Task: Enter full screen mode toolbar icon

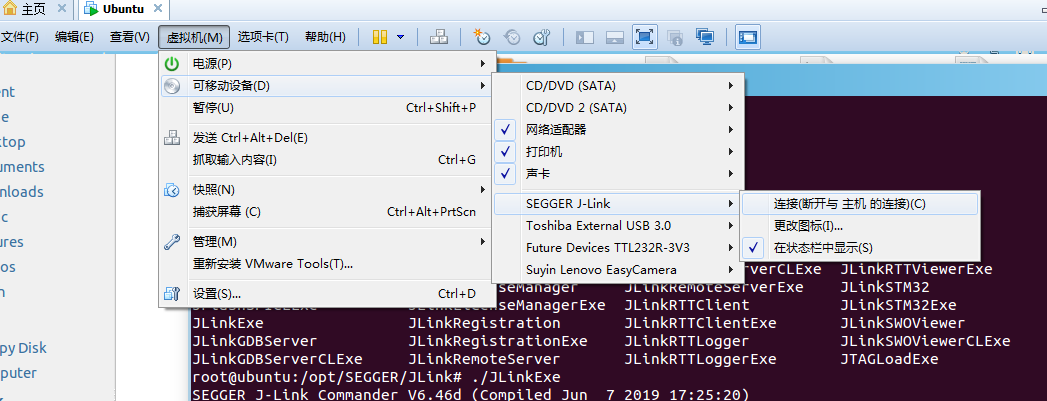Action: click(x=644, y=37)
